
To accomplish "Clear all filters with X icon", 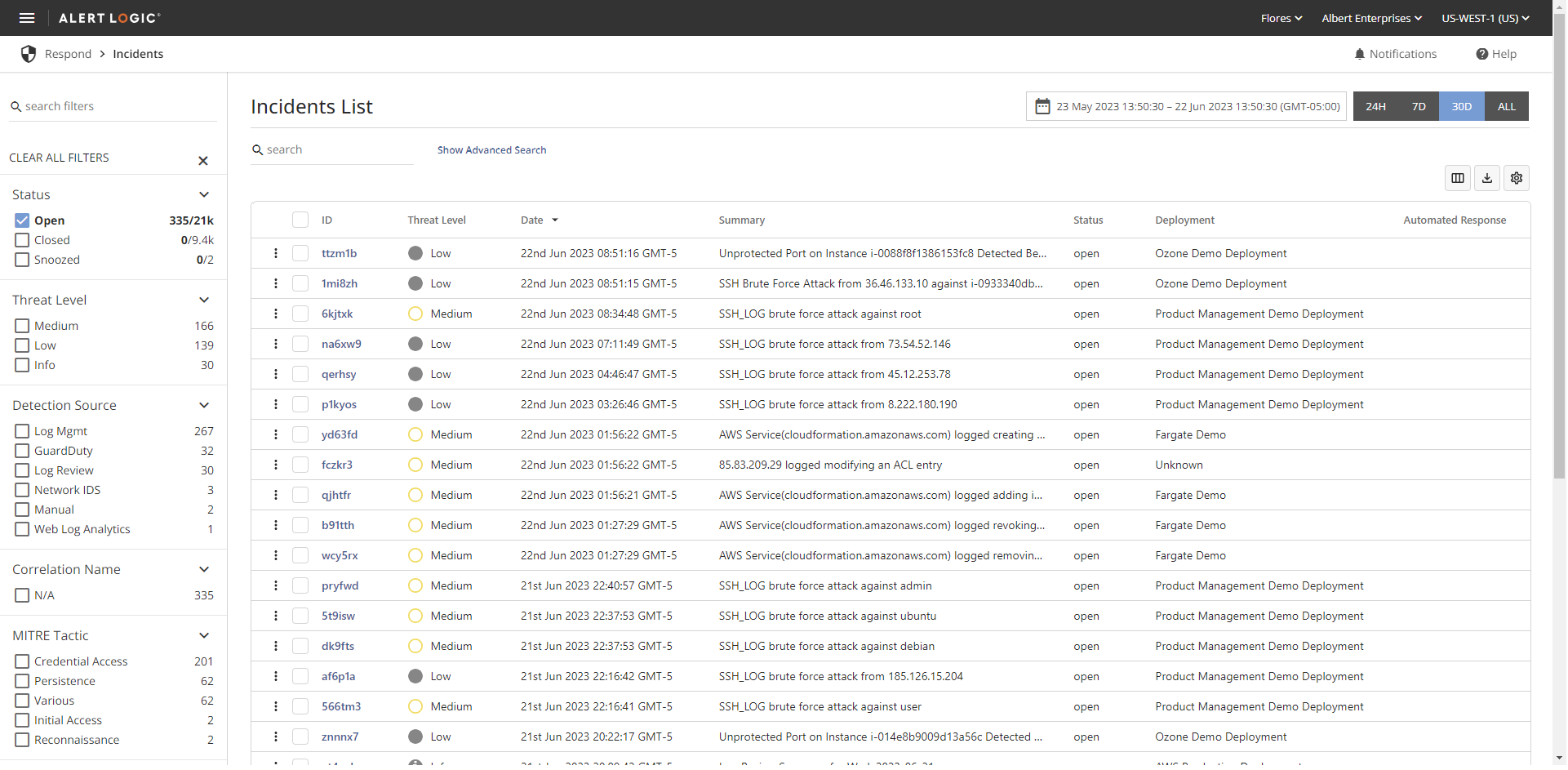I will [x=203, y=161].
